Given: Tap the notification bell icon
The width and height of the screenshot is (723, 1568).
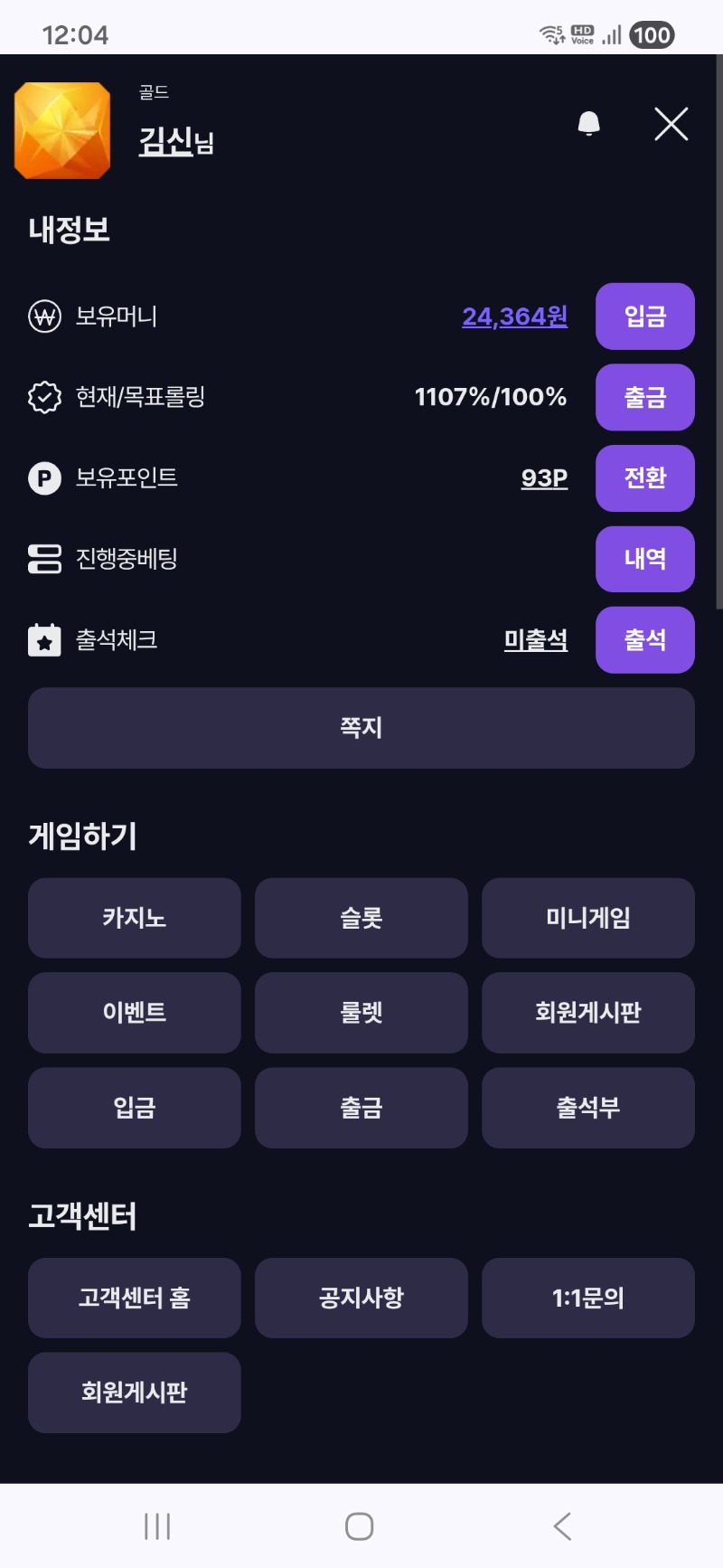Looking at the screenshot, I should coord(588,124).
